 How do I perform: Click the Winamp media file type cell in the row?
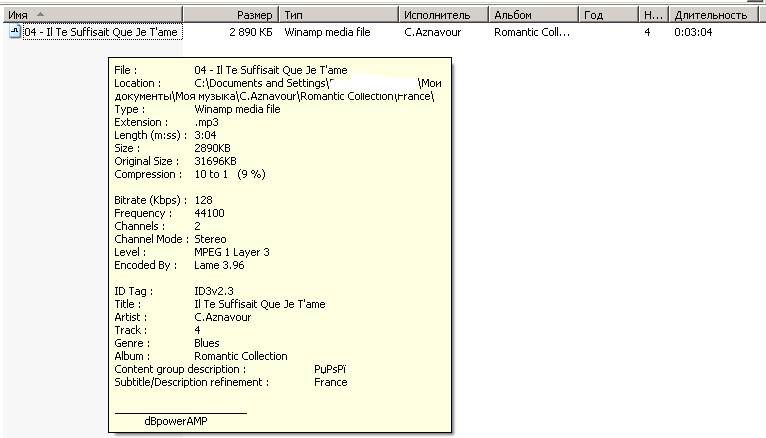tap(327, 32)
